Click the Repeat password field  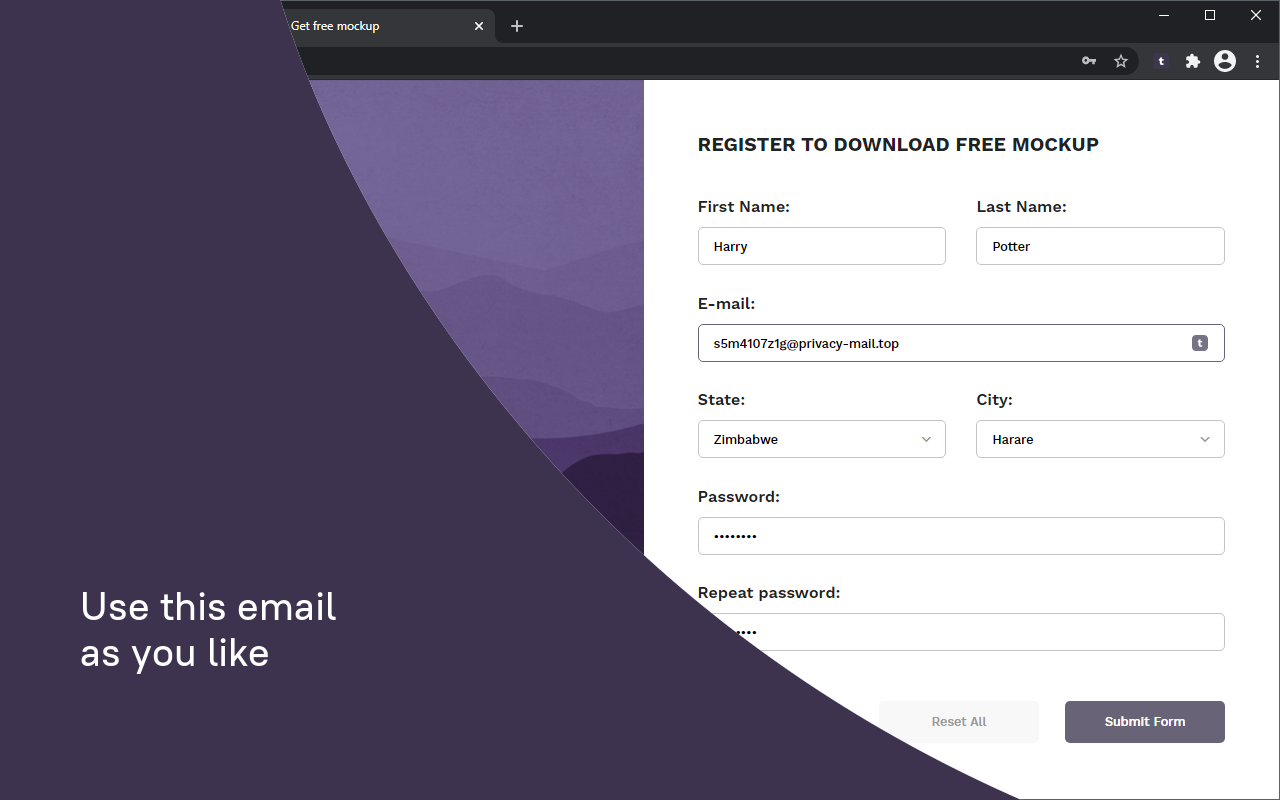coord(960,632)
